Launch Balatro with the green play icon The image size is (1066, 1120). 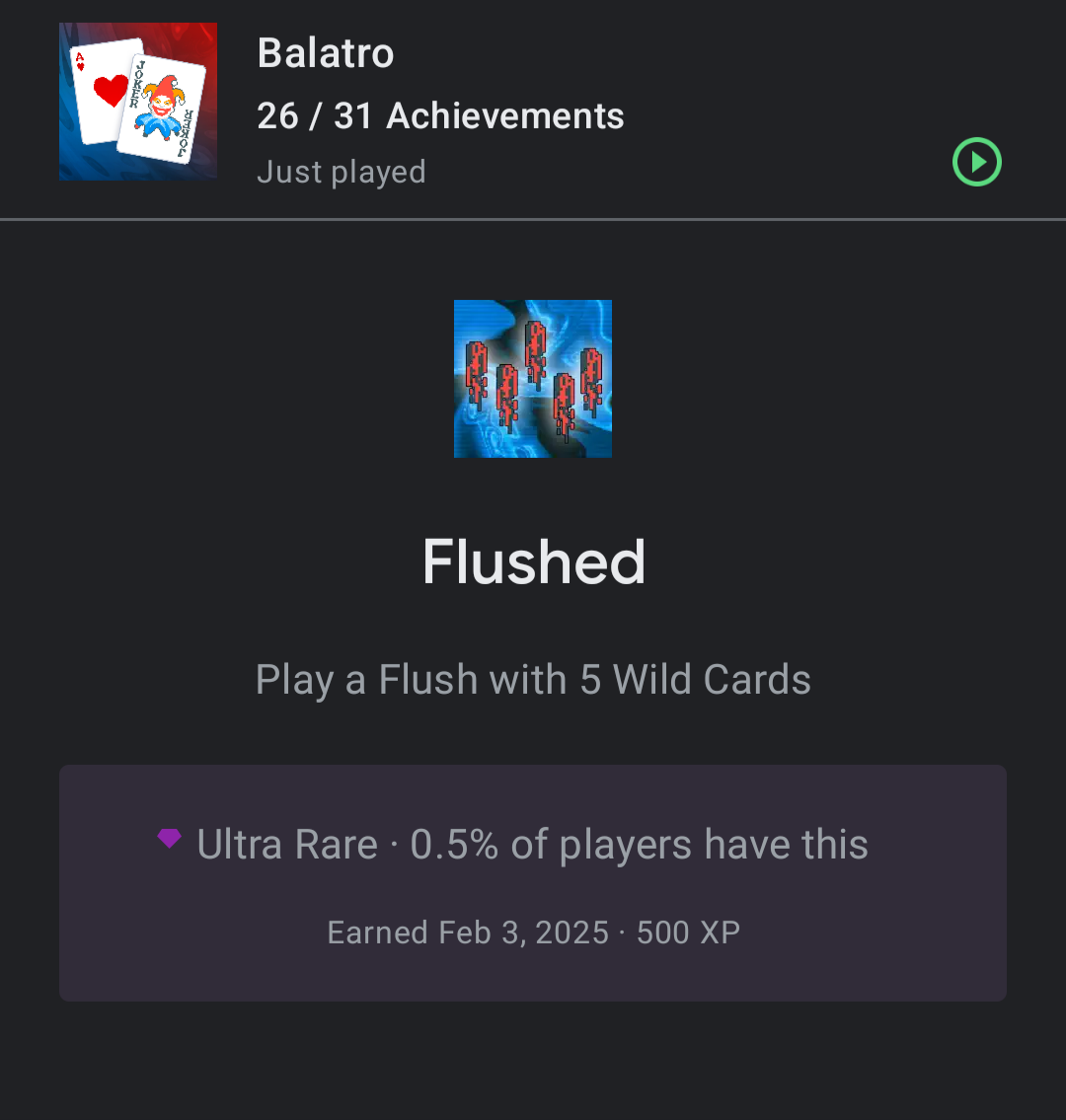(x=977, y=162)
